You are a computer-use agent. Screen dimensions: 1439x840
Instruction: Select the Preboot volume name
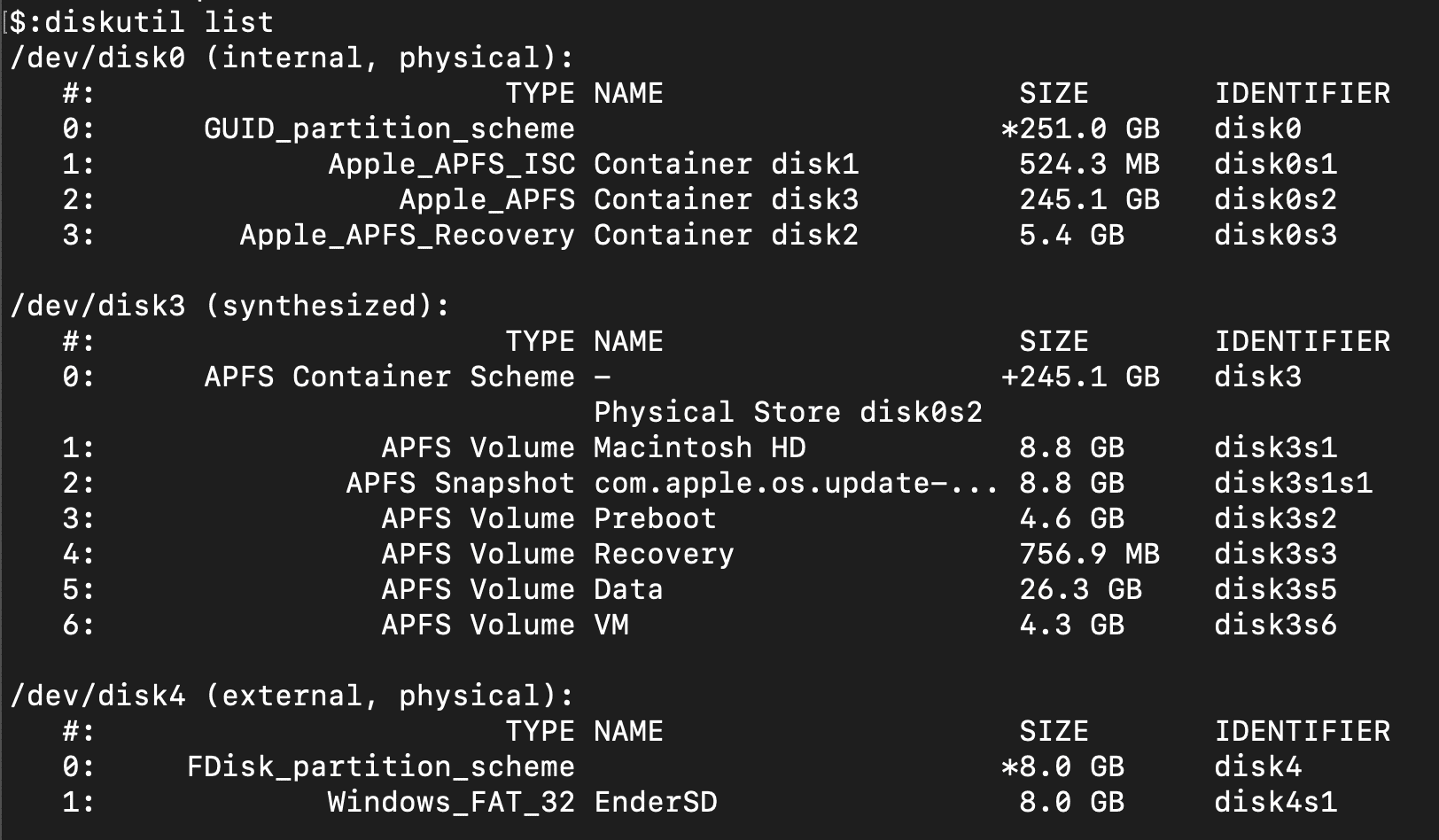655,518
